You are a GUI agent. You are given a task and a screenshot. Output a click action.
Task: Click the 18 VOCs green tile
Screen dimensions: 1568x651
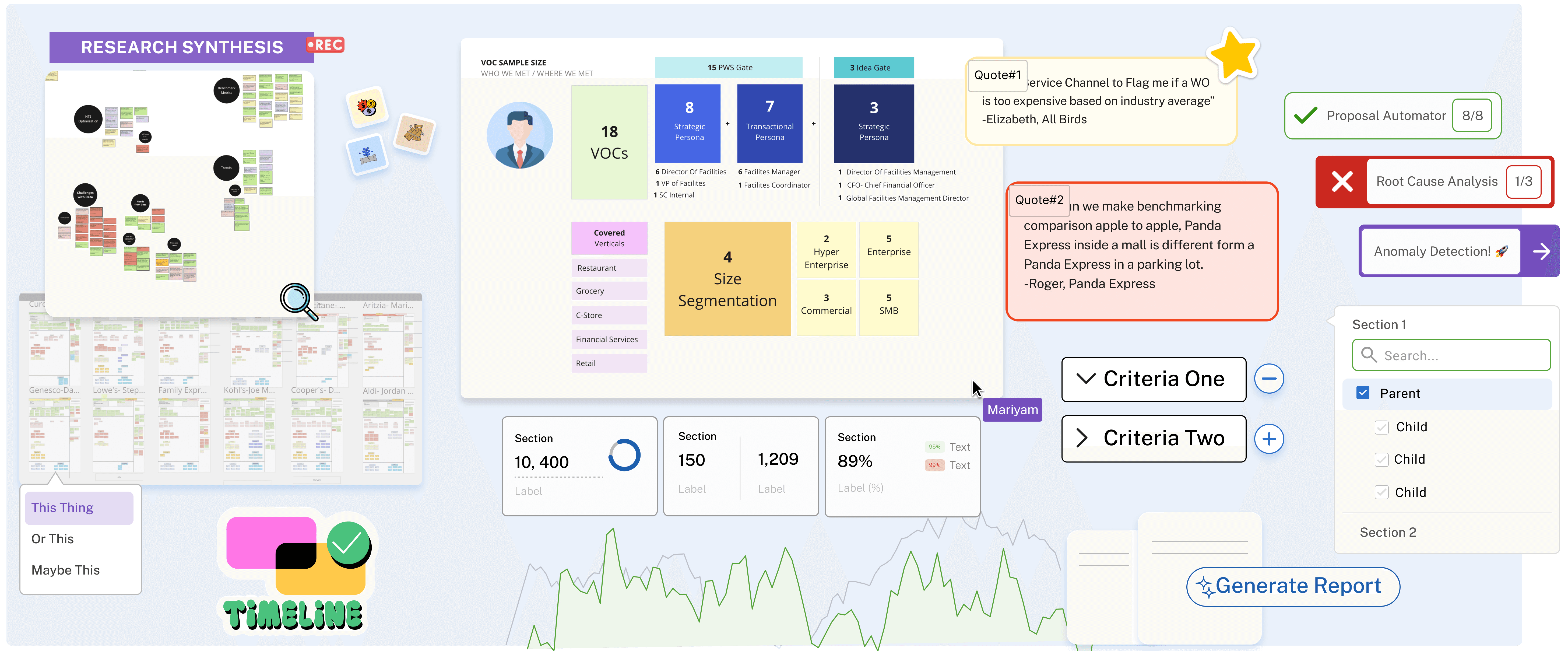pyautogui.click(x=609, y=142)
